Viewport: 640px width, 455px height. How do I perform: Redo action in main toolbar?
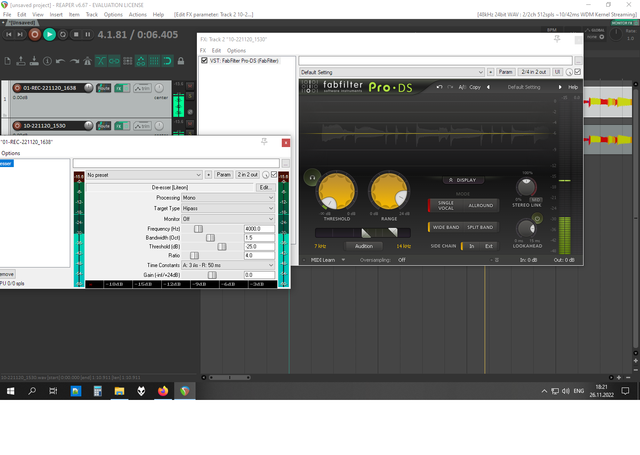click(x=74, y=61)
